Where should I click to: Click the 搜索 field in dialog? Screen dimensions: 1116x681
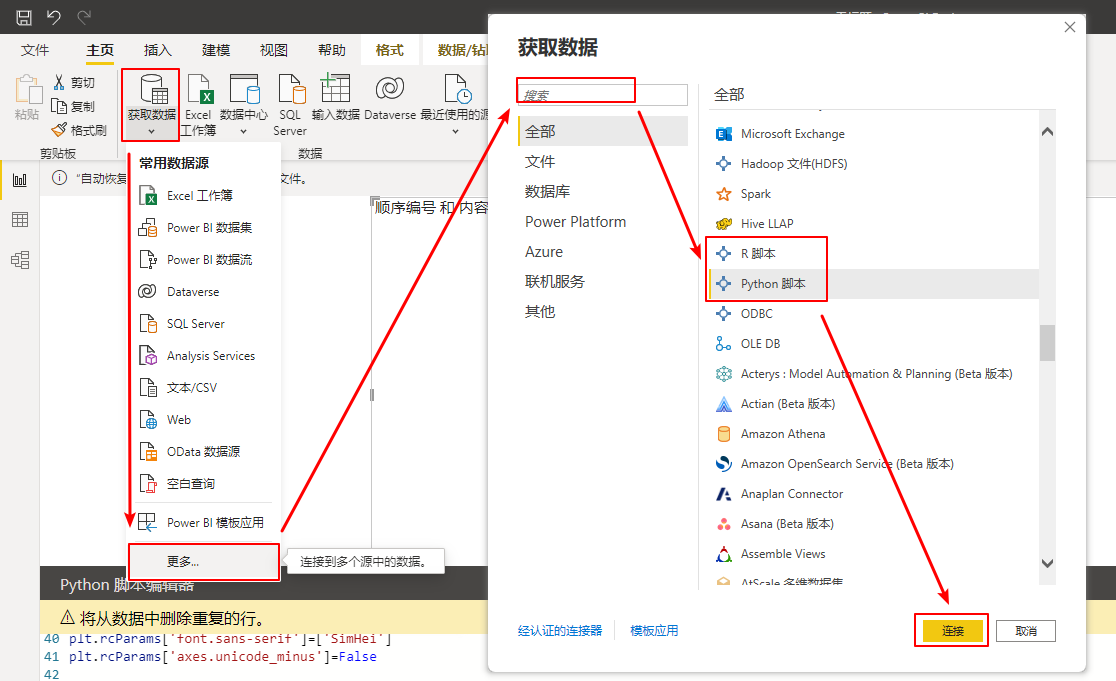[603, 95]
